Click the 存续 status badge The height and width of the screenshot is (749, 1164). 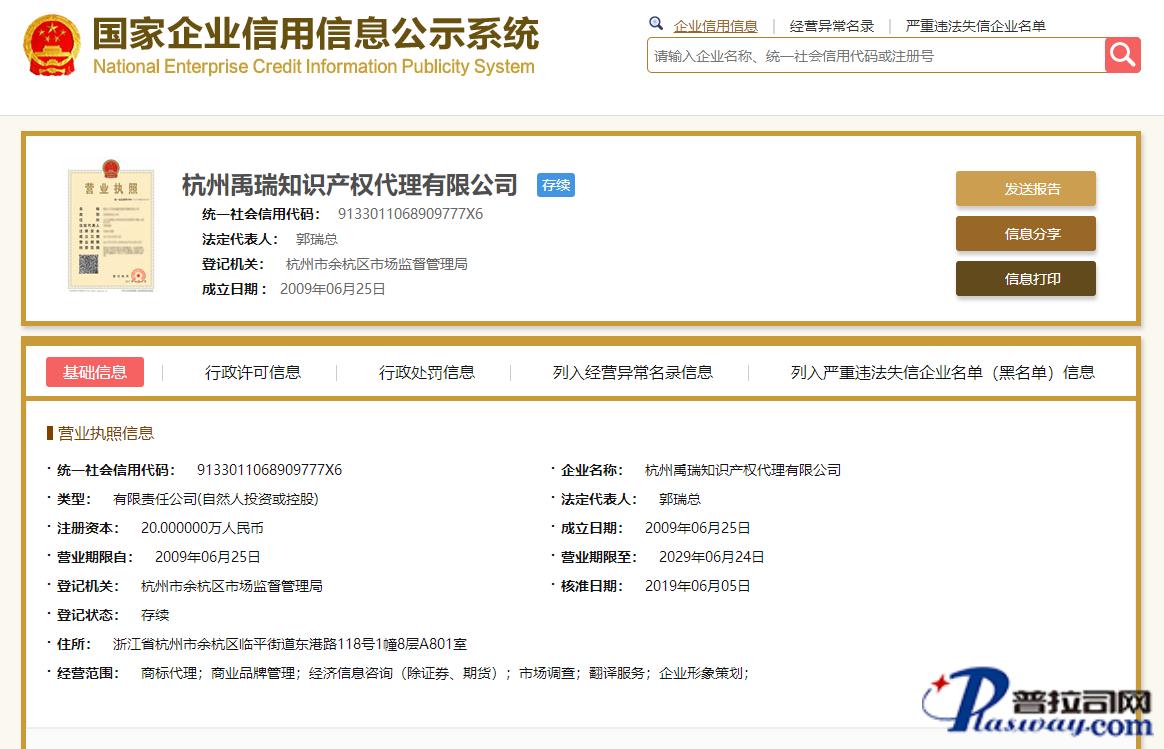[x=556, y=185]
